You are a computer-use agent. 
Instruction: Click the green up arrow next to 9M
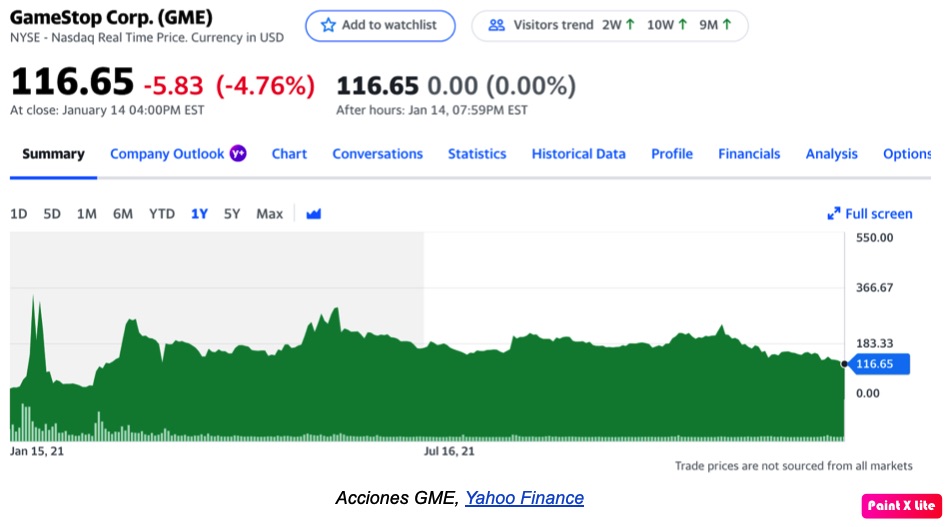tap(727, 25)
